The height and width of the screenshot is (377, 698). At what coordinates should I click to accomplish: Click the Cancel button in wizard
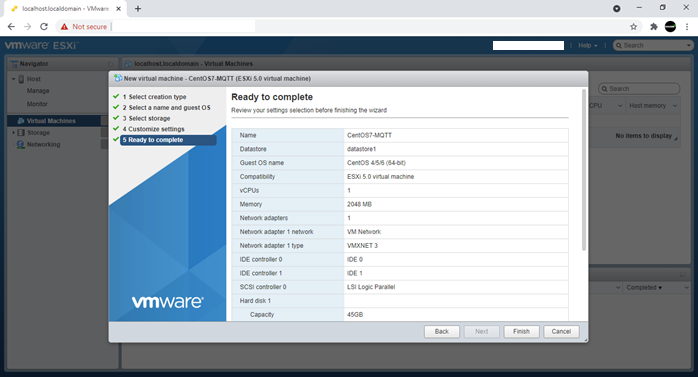(x=561, y=332)
